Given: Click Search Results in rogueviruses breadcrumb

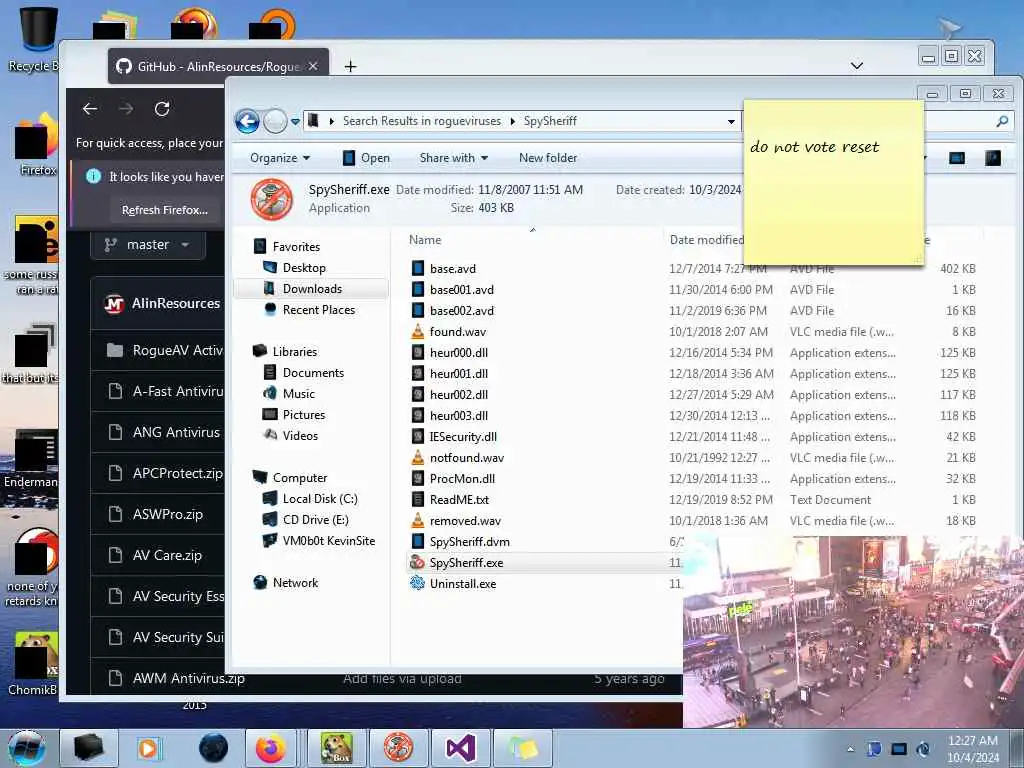Looking at the screenshot, I should (422, 121).
